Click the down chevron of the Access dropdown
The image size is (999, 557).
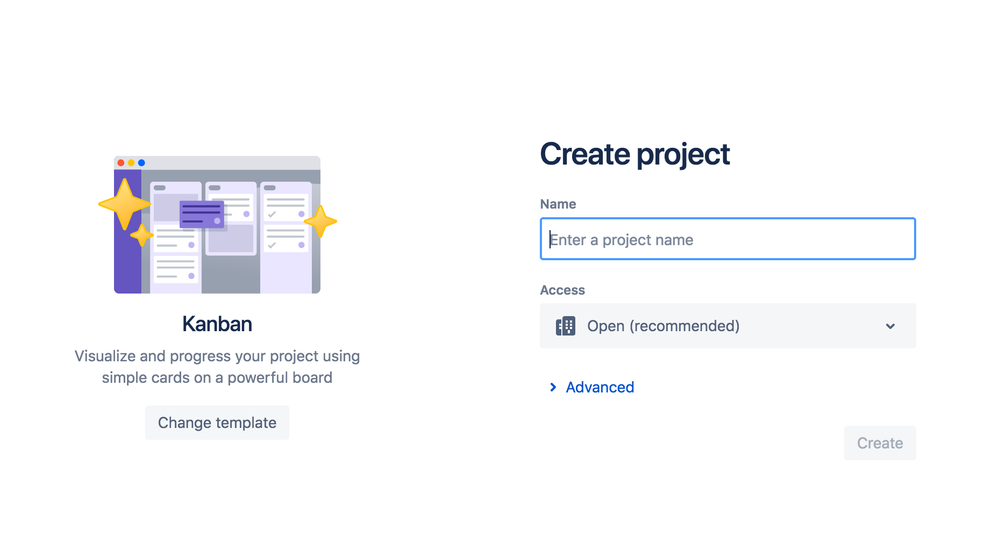890,326
